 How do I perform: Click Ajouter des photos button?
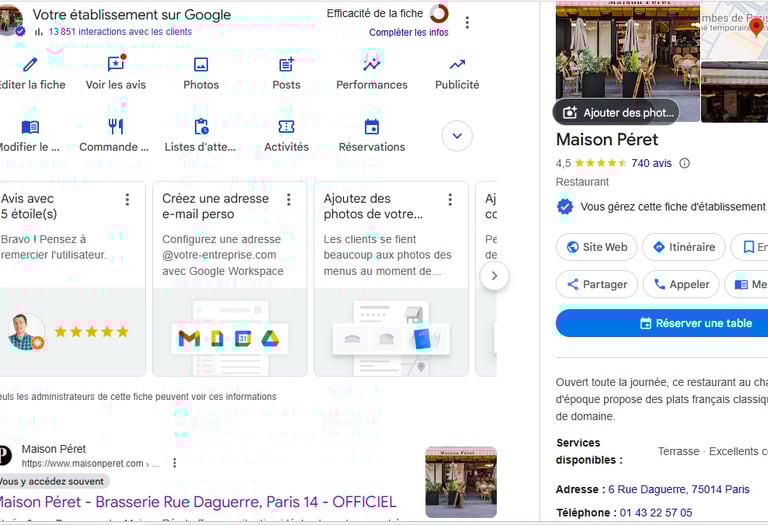616,113
